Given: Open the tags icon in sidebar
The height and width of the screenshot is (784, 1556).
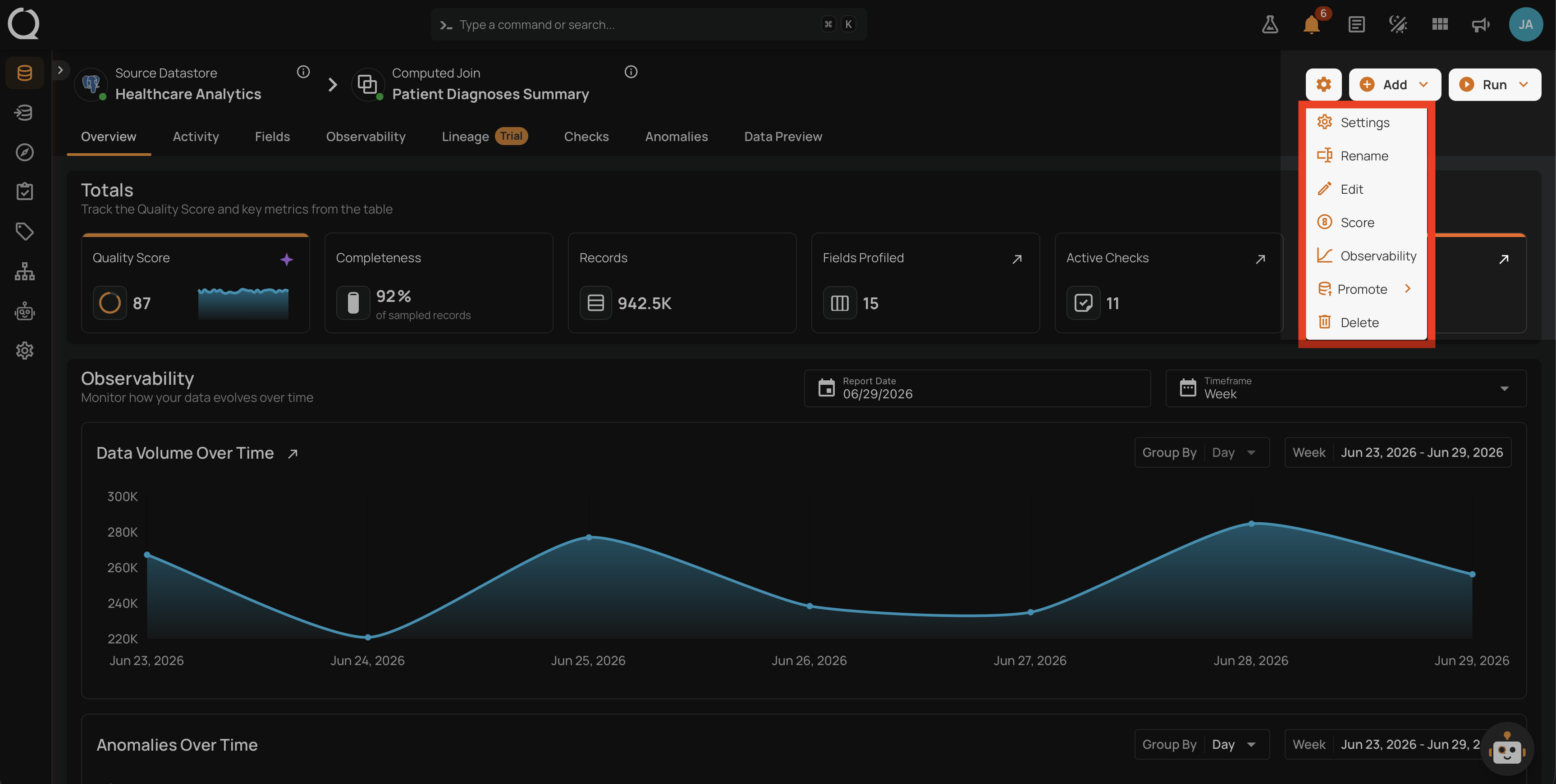Looking at the screenshot, I should (x=25, y=231).
